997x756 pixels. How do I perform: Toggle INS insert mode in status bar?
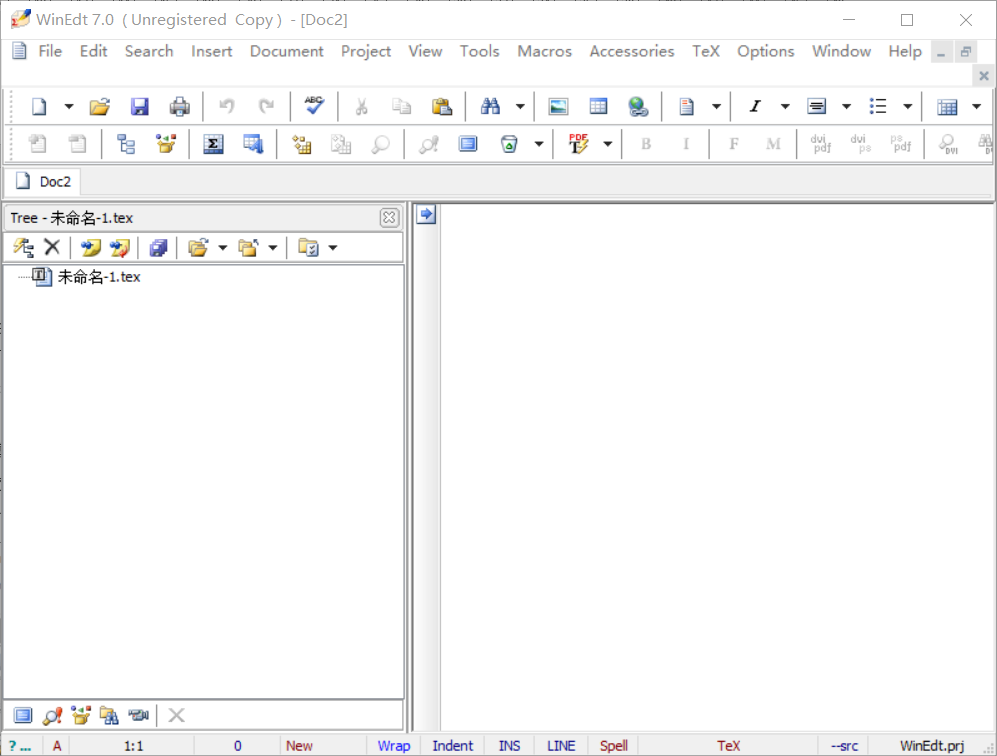(x=509, y=745)
